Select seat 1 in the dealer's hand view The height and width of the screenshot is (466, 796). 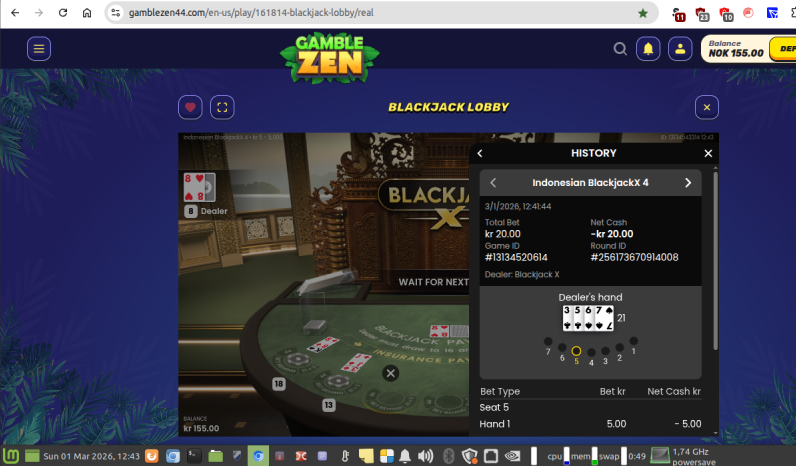tap(633, 340)
